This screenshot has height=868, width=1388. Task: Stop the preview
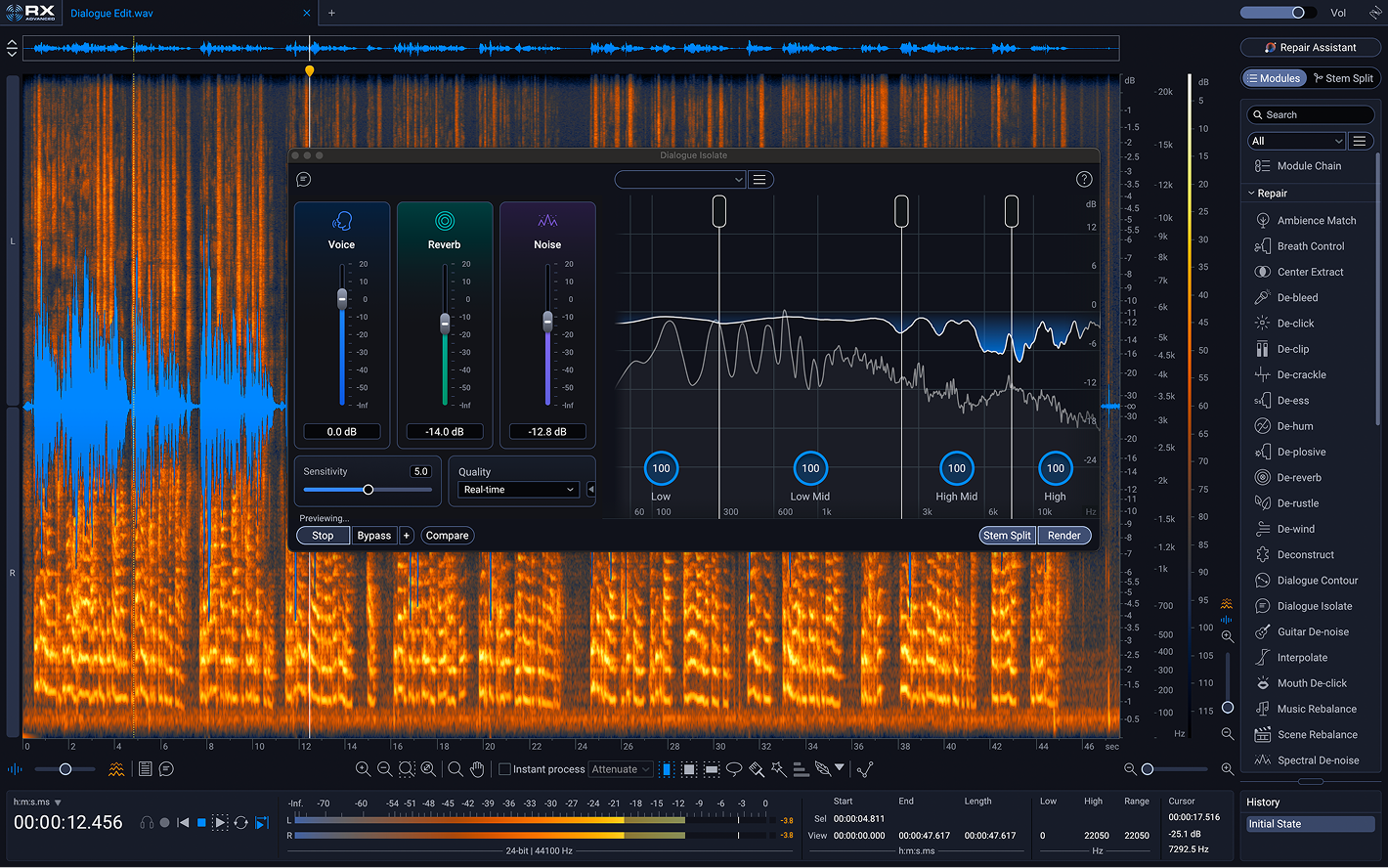coord(323,536)
